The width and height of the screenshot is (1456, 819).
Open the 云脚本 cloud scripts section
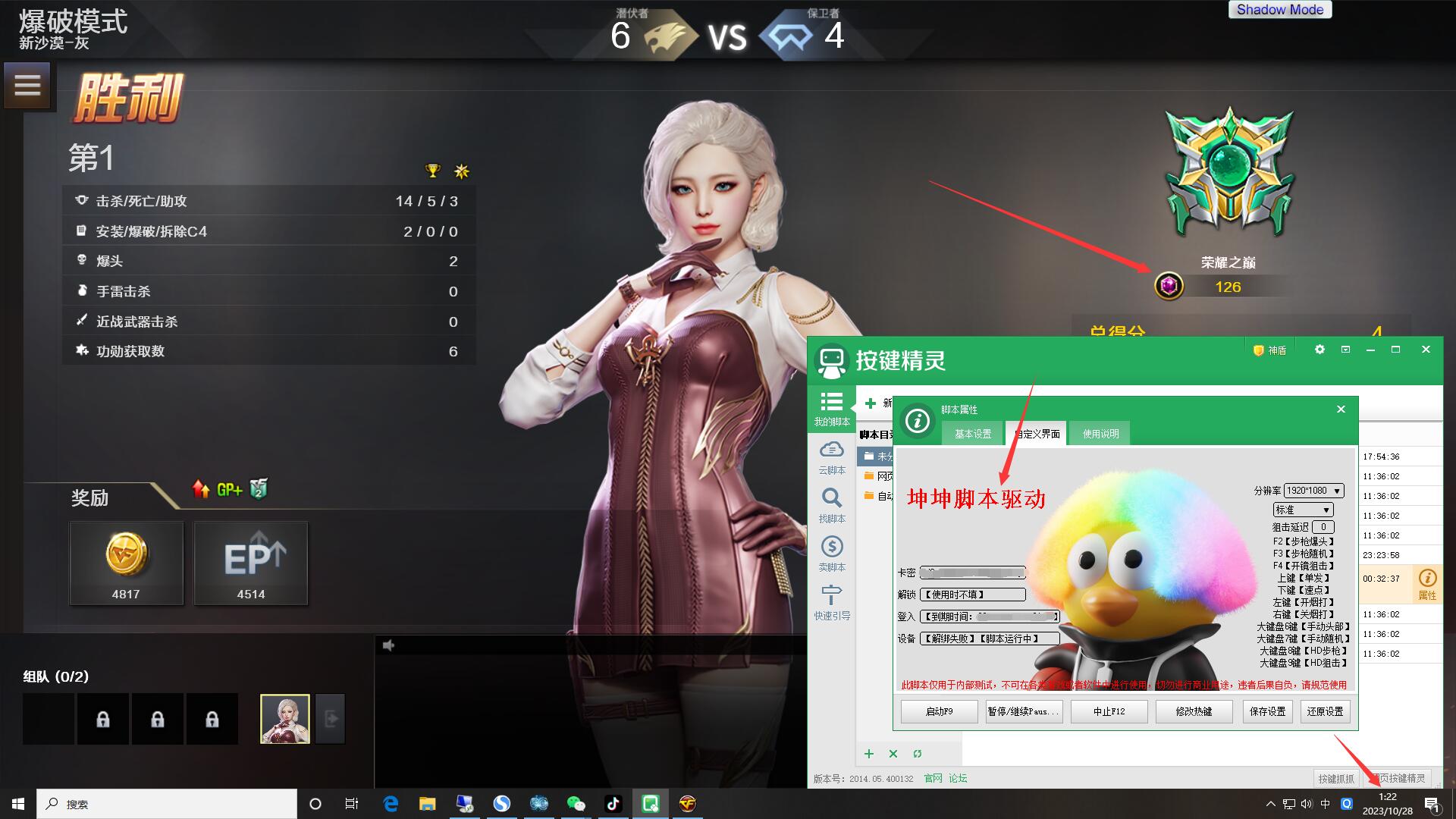(x=832, y=457)
